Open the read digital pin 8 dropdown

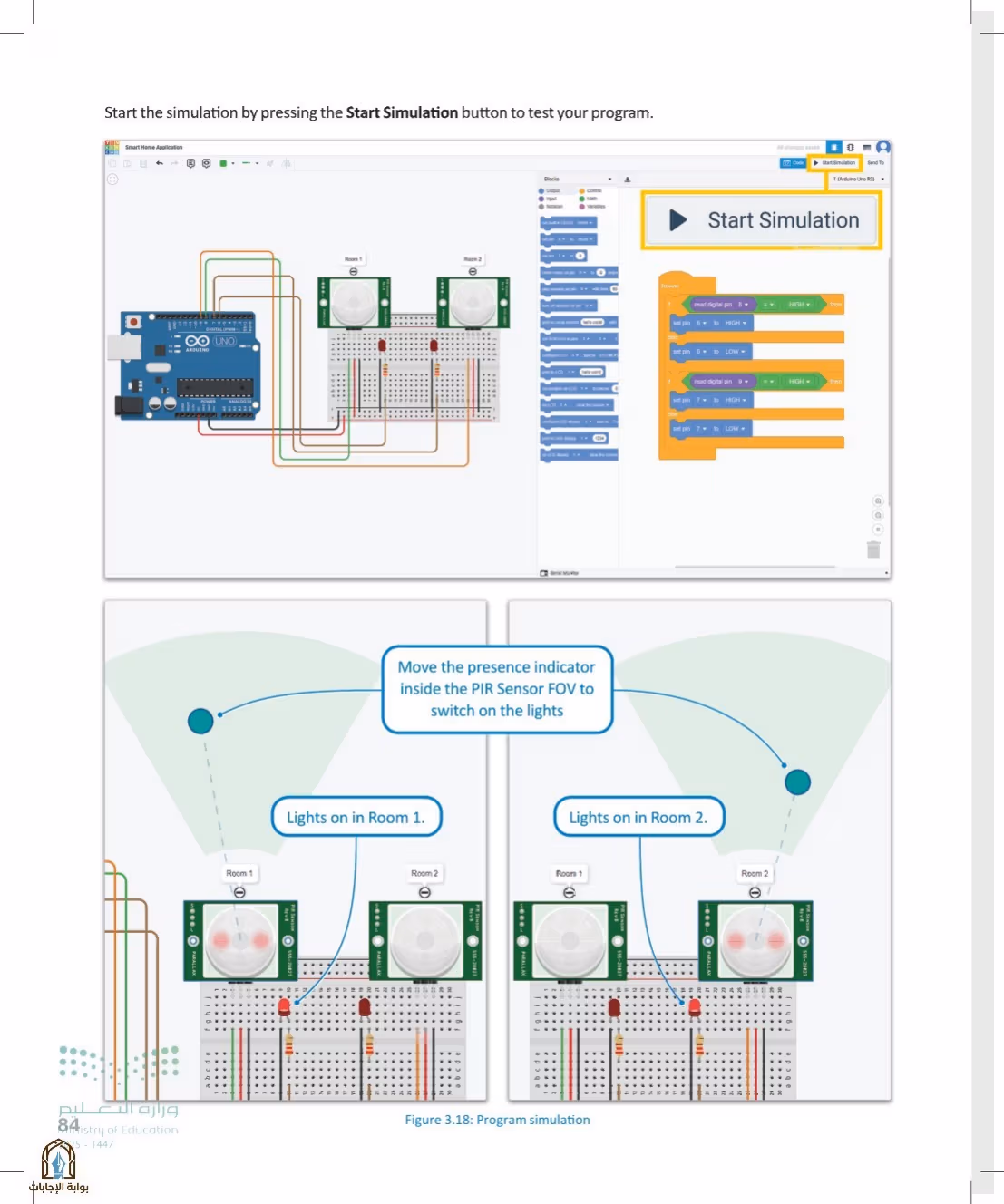743,305
